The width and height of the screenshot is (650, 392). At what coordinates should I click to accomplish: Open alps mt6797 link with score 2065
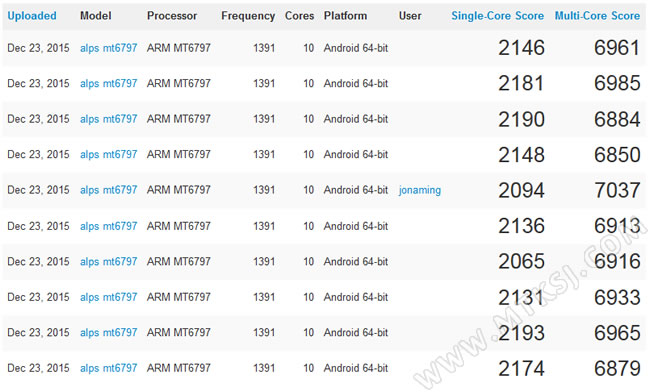108,262
